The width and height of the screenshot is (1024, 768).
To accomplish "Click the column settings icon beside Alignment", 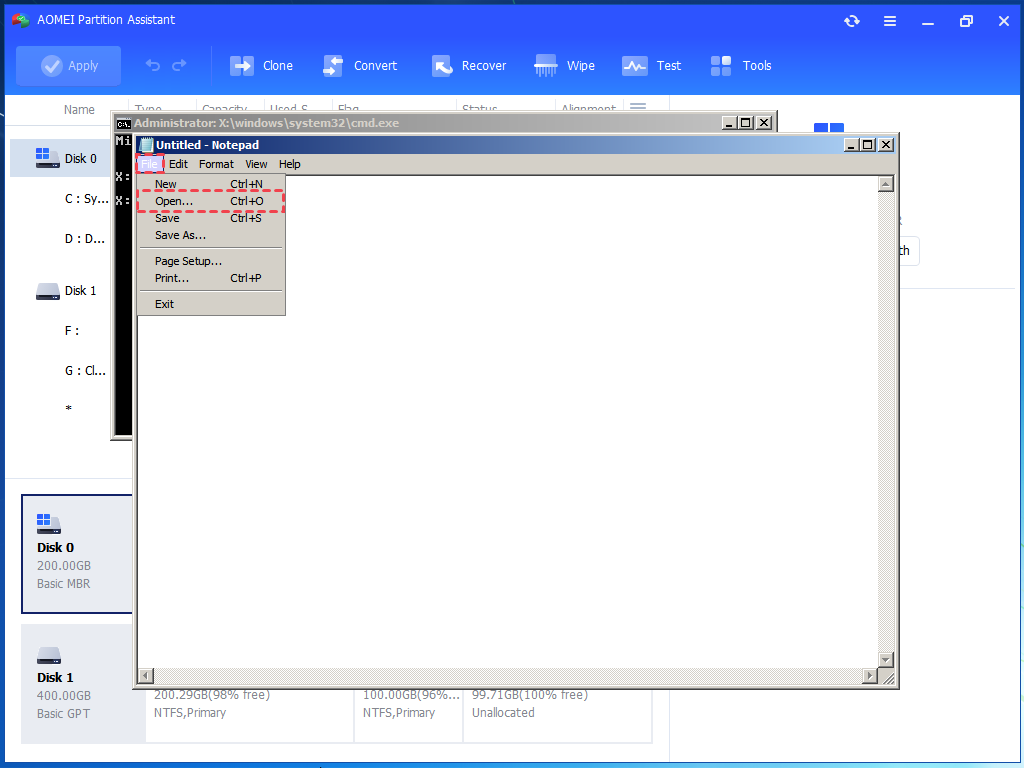I will 638,106.
